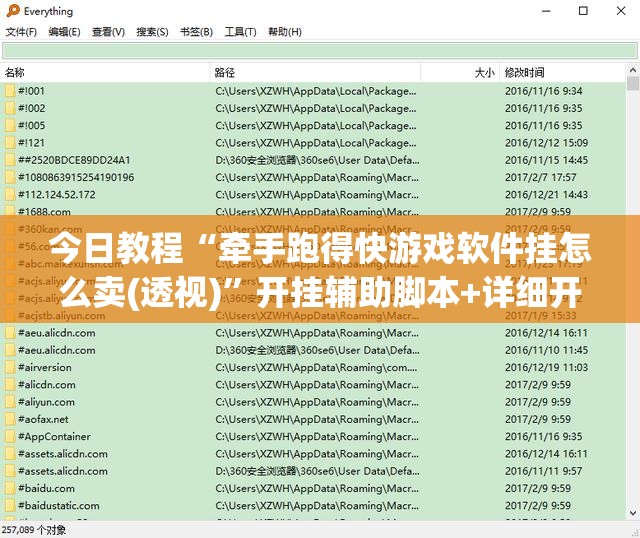Click the 257,089 个对象 status text
Viewport: 640px width, 538px height.
coord(33,530)
